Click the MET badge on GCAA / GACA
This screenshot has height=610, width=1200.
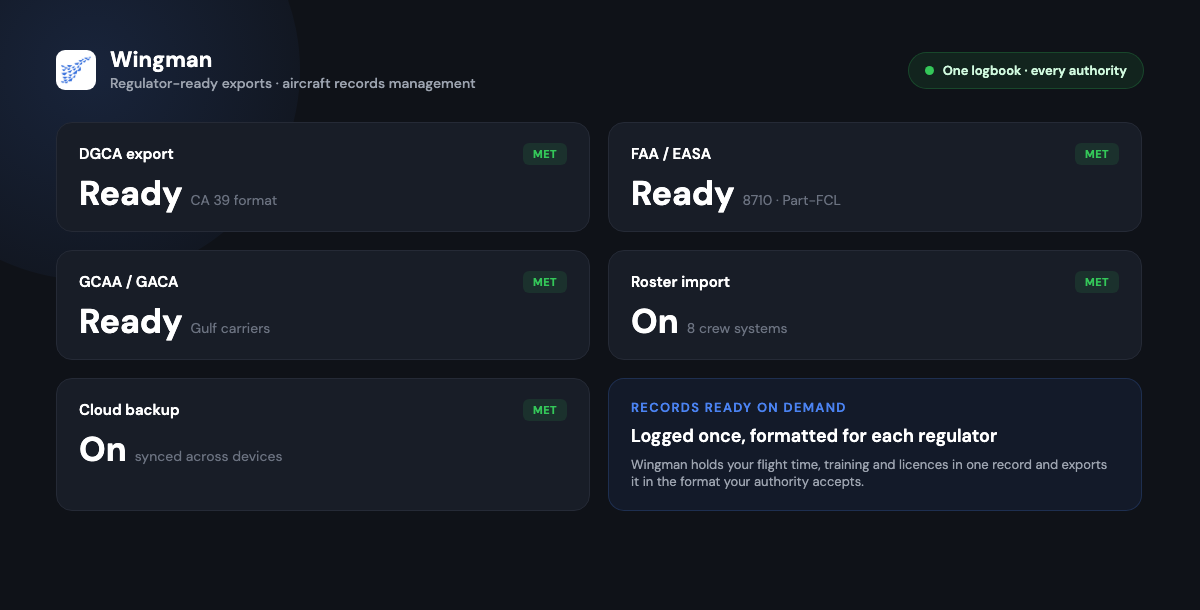[x=545, y=282]
